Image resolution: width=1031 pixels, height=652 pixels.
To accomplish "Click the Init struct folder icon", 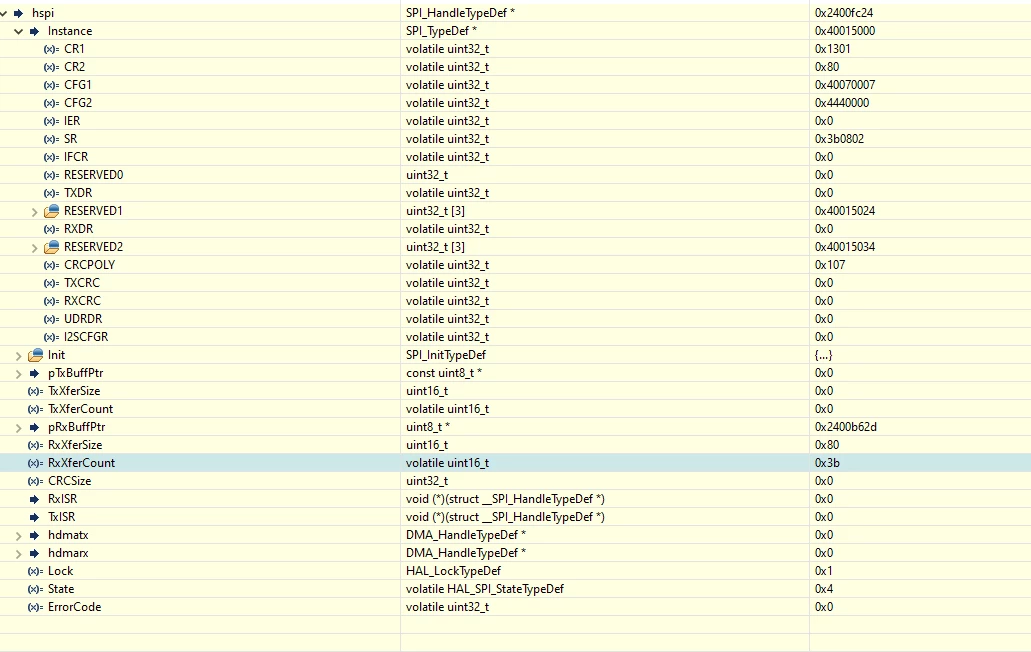I will 36,355.
